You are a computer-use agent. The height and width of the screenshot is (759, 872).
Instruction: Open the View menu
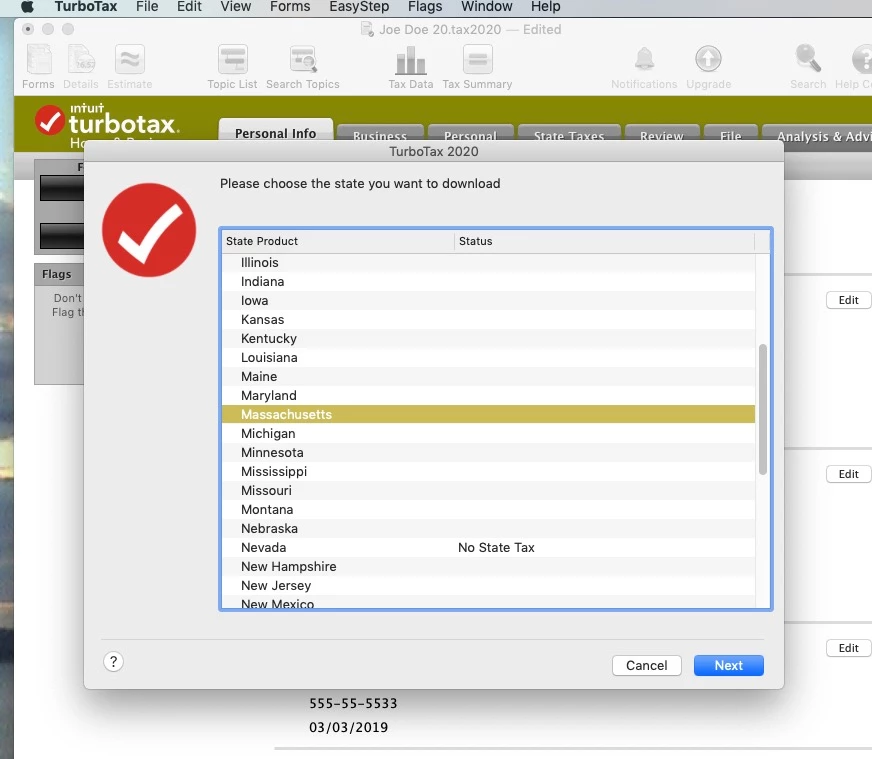236,7
